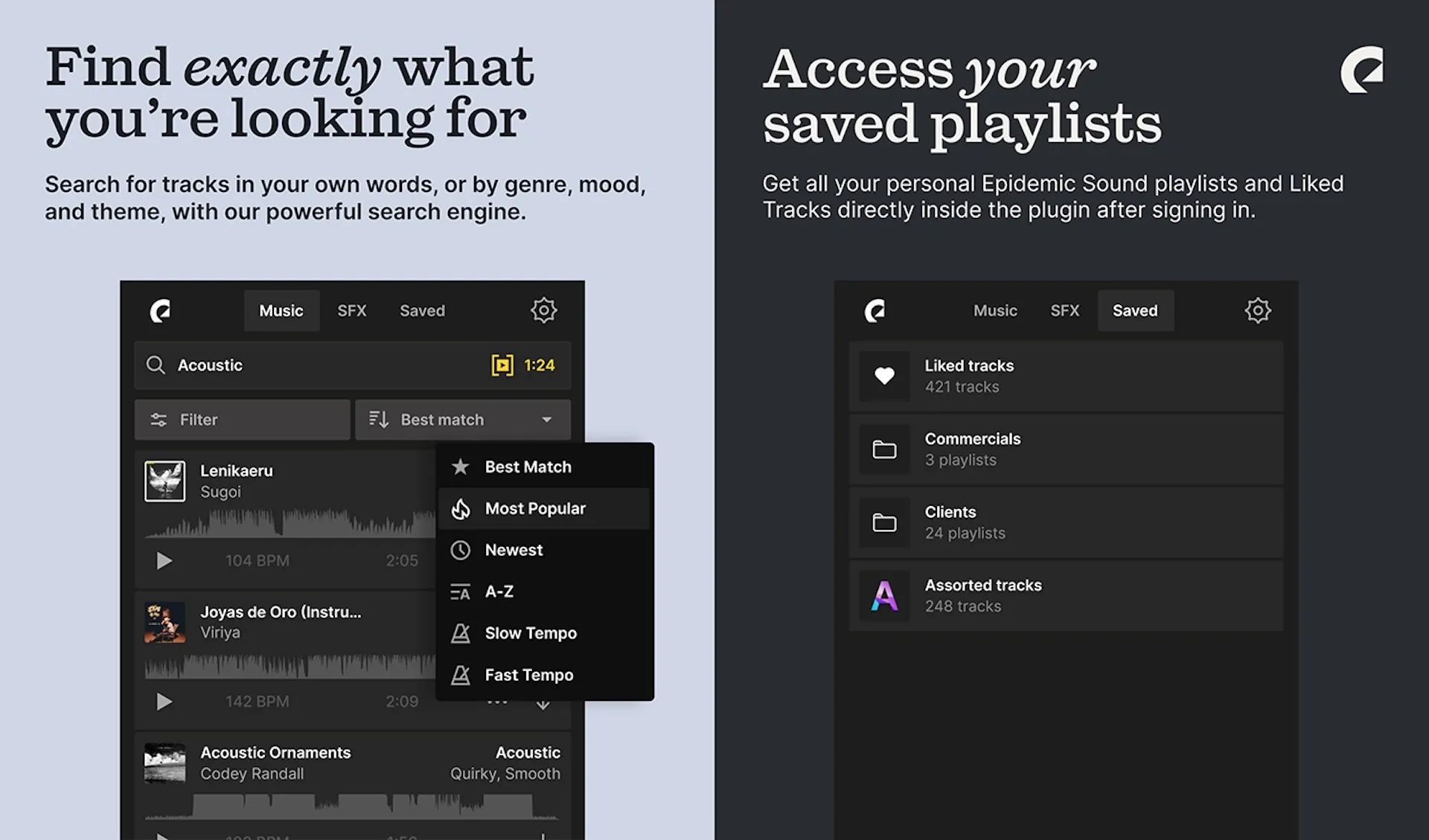Viewport: 1429px width, 840px height.
Task: Switch to the Music tab
Action: click(995, 310)
